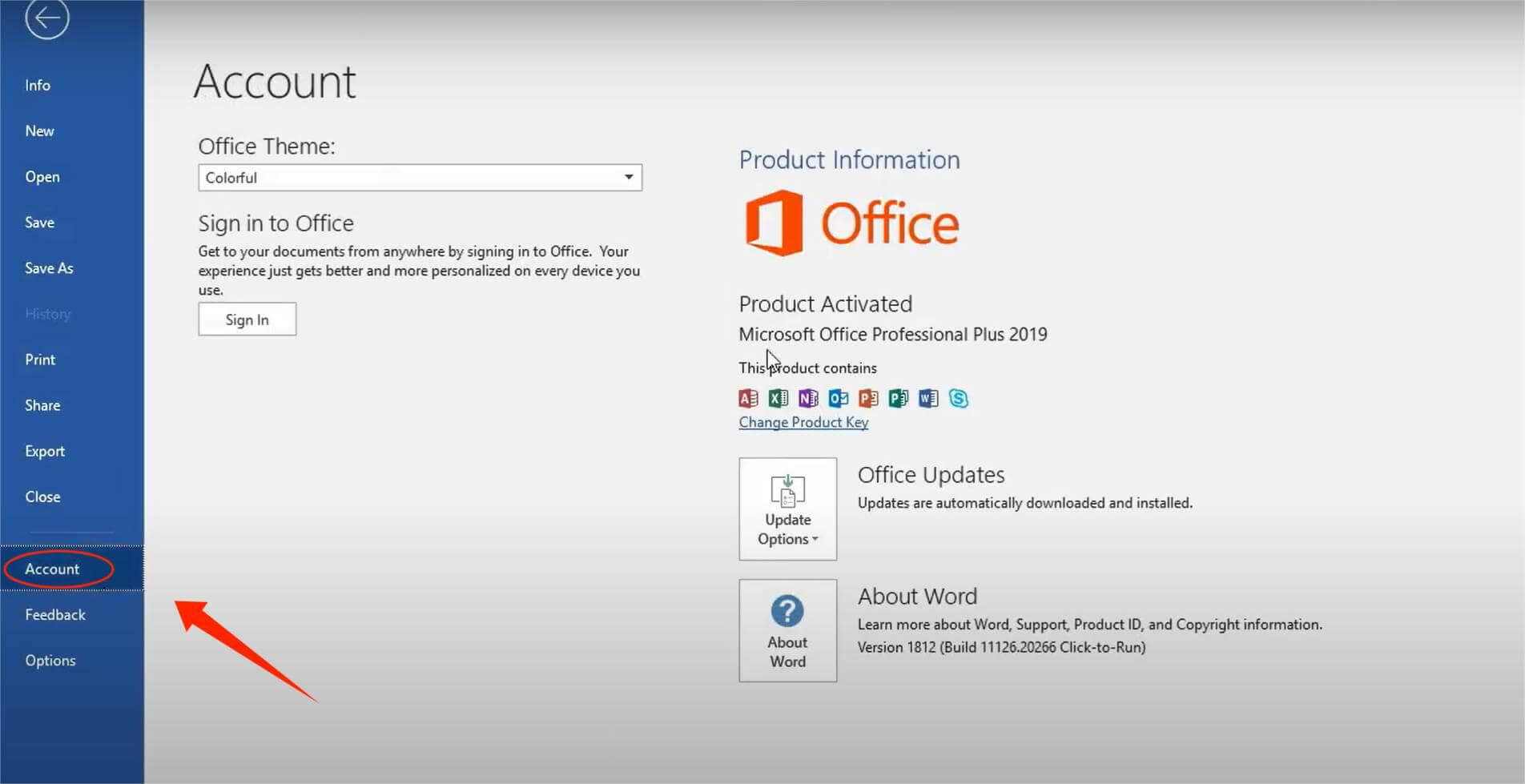The image size is (1525, 784).
Task: Click the Access icon under This product contains
Action: 747,398
